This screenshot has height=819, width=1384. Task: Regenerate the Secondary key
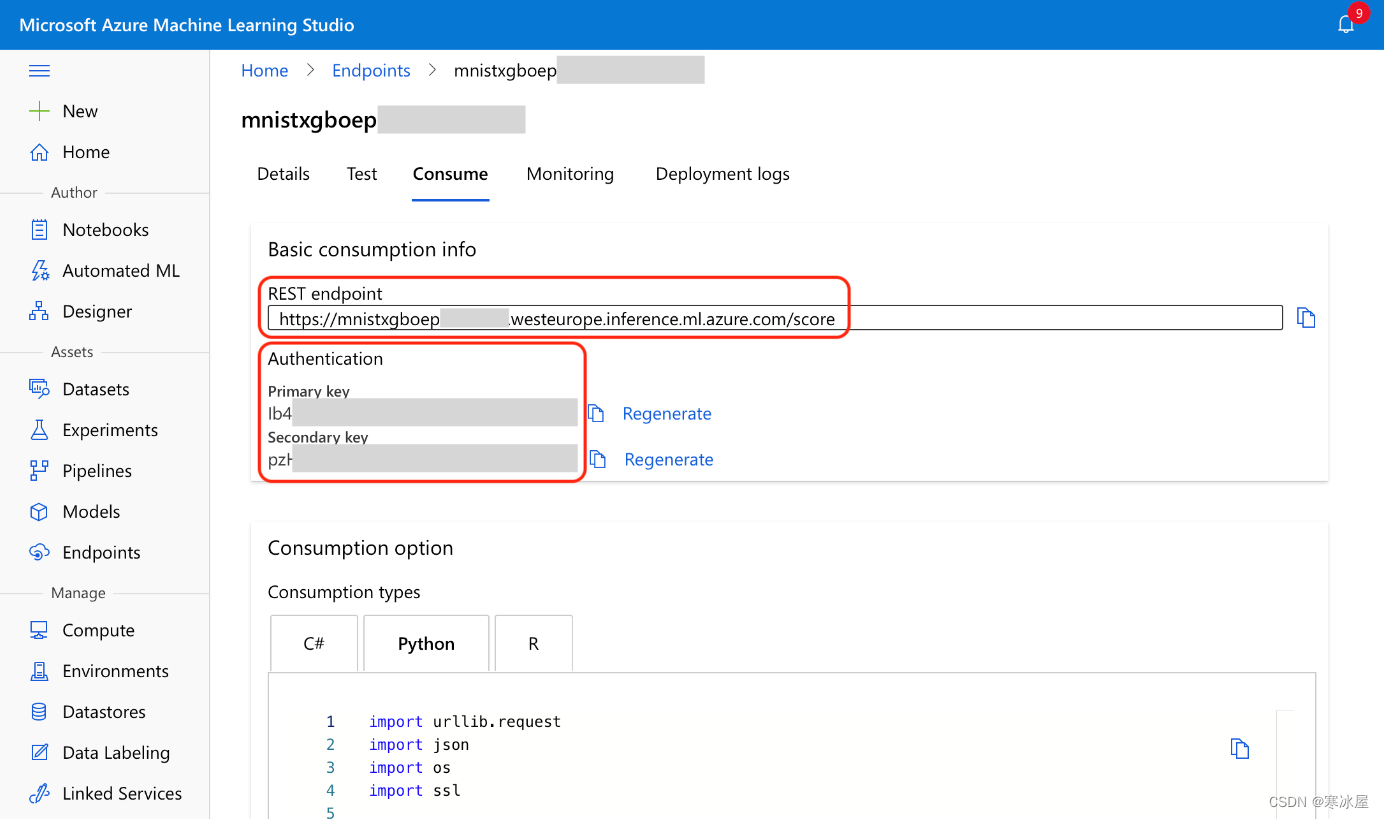pos(669,459)
